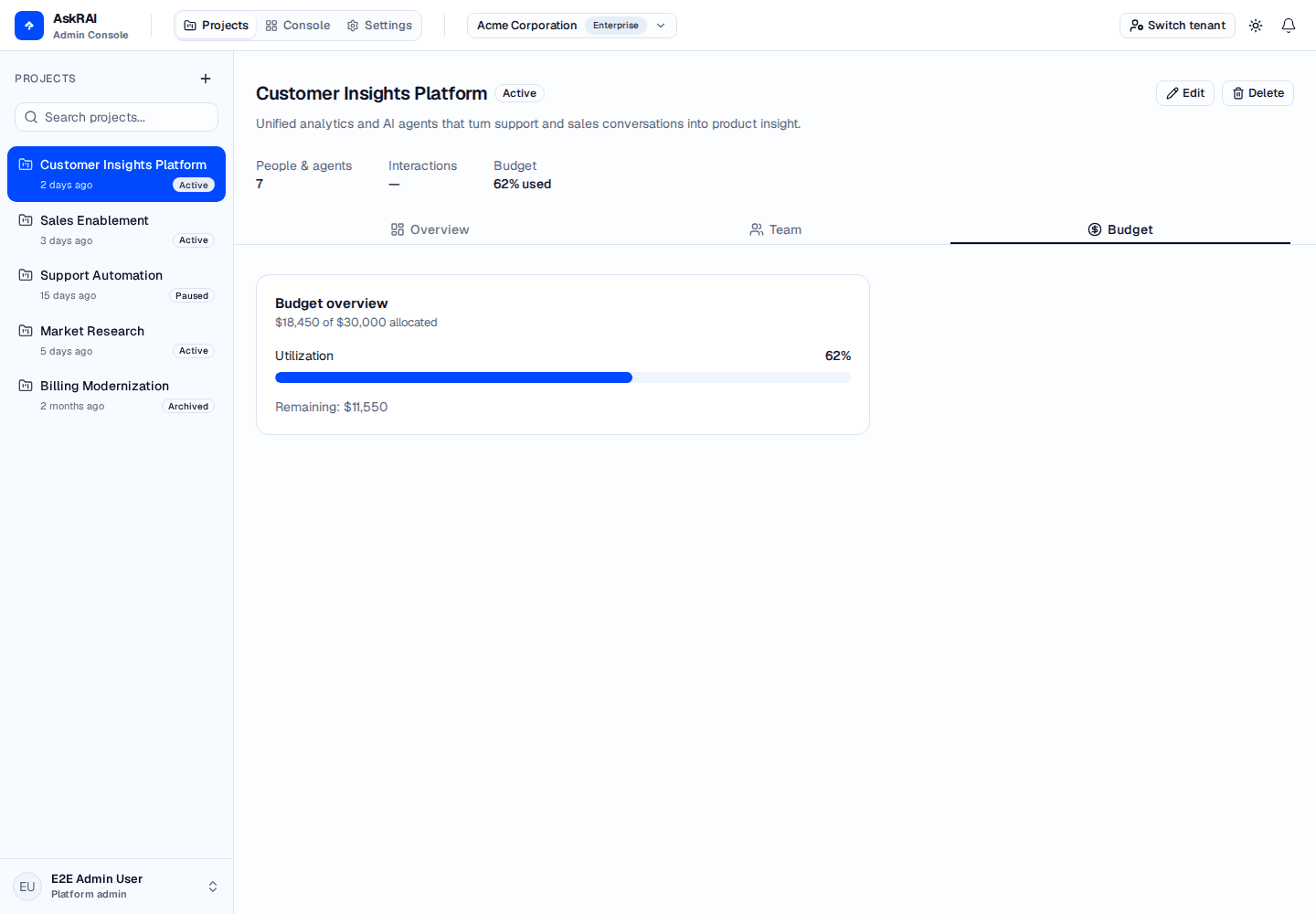
Task: Delete the Customer Insights Platform project
Action: point(1258,93)
